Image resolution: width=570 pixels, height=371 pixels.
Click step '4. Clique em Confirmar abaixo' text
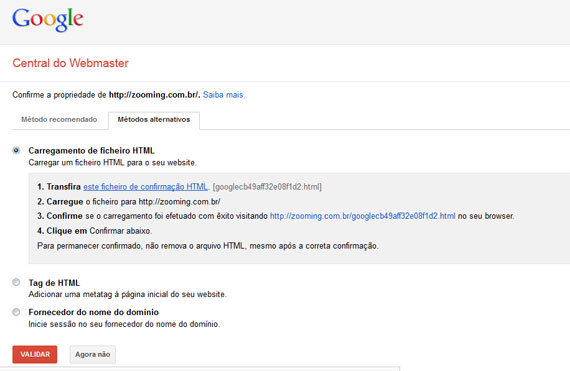95,231
